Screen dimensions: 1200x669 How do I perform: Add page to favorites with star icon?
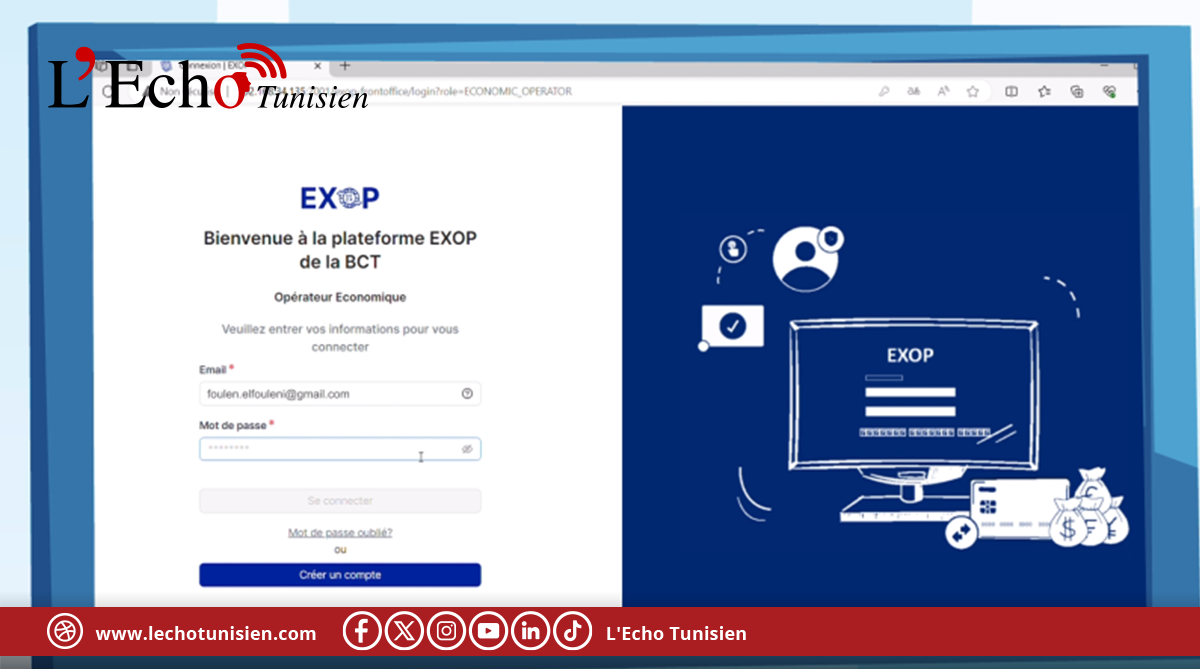(972, 91)
